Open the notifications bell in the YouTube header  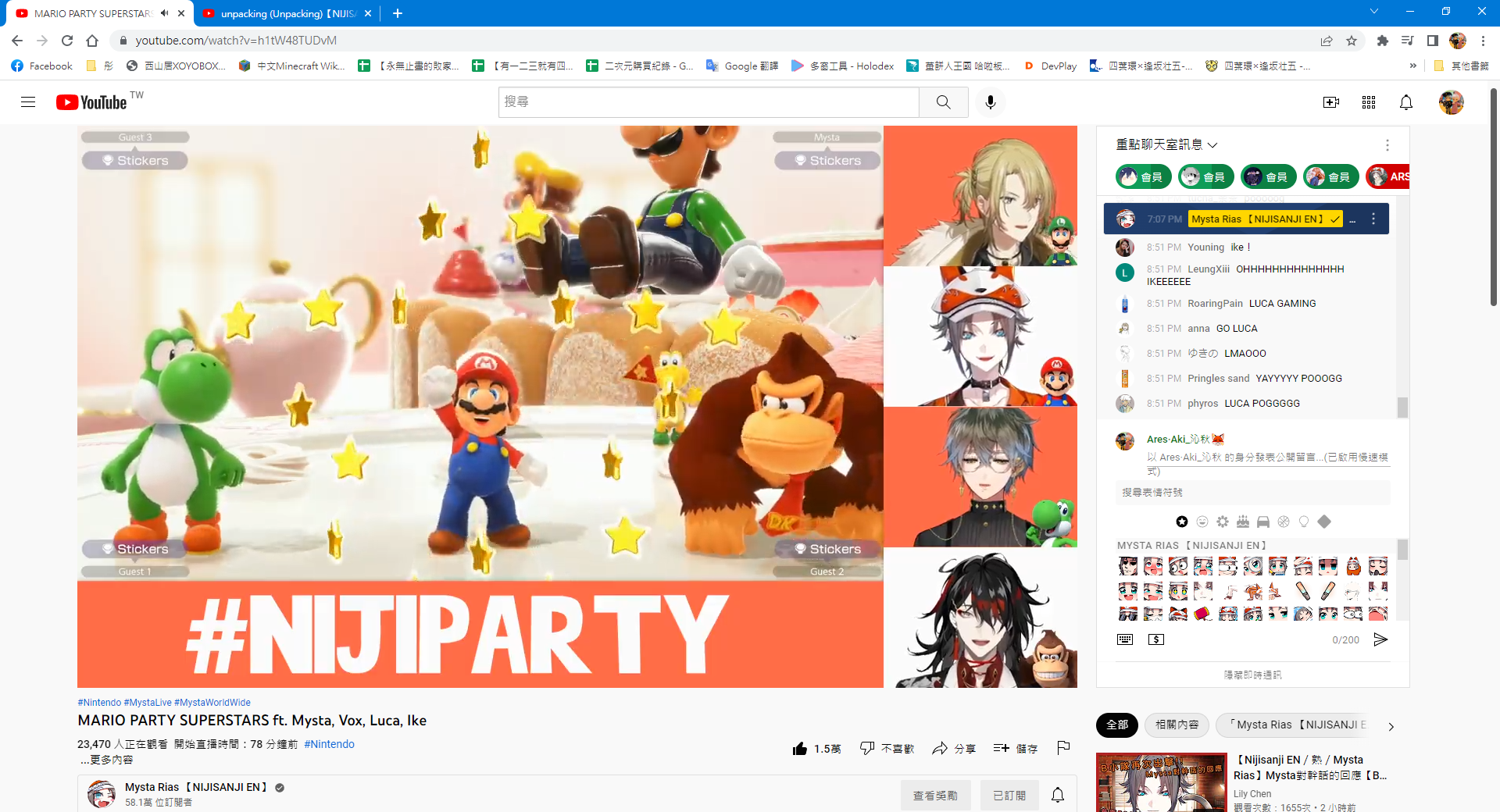pos(1406,102)
